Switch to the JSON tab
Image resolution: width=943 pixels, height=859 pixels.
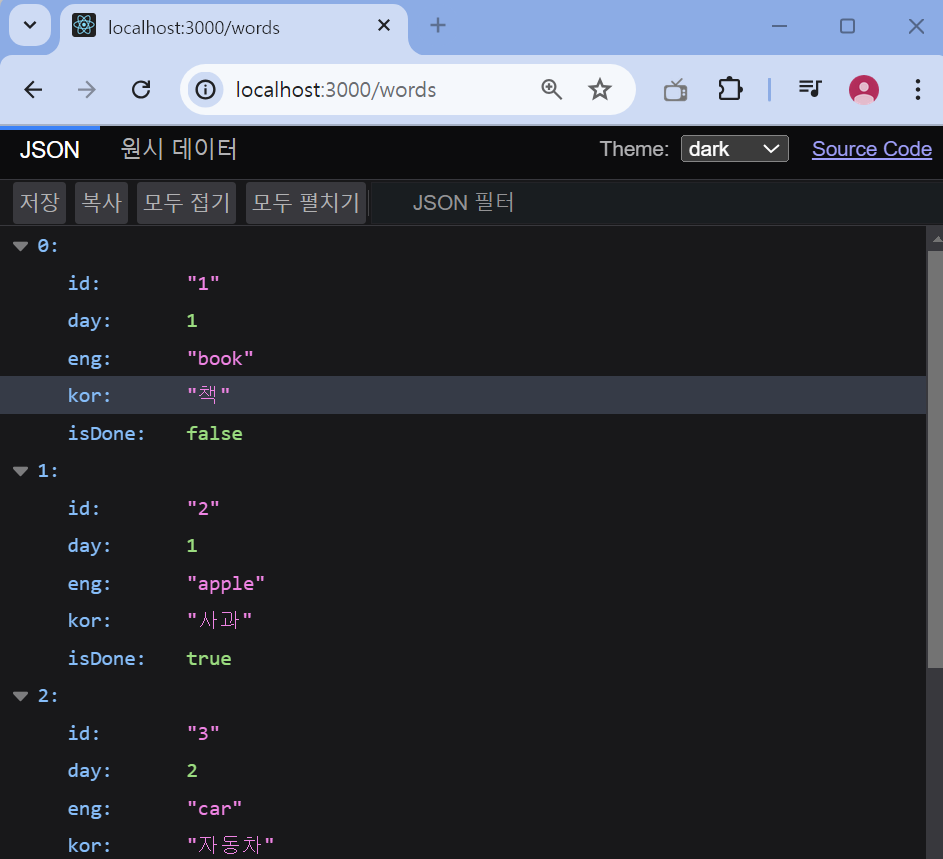click(49, 150)
